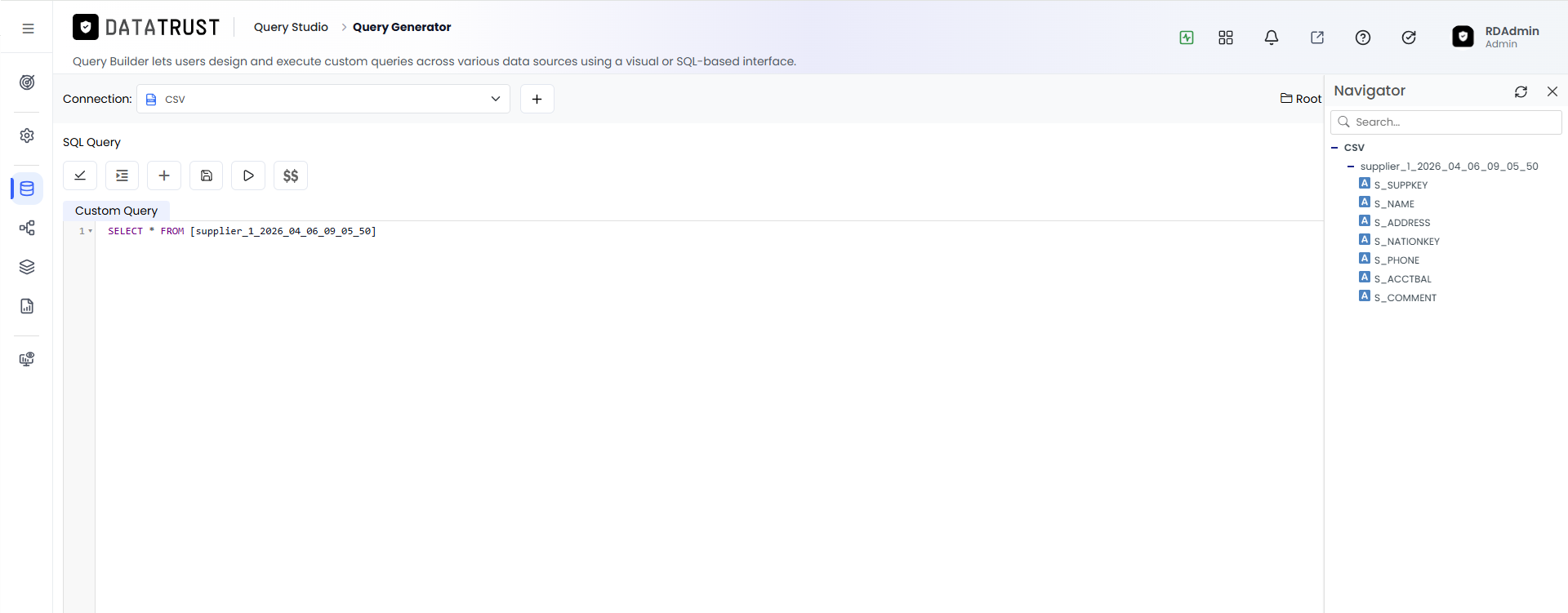This screenshot has height=613, width=1568.
Task: Run the SQL query with play button
Action: tap(248, 175)
